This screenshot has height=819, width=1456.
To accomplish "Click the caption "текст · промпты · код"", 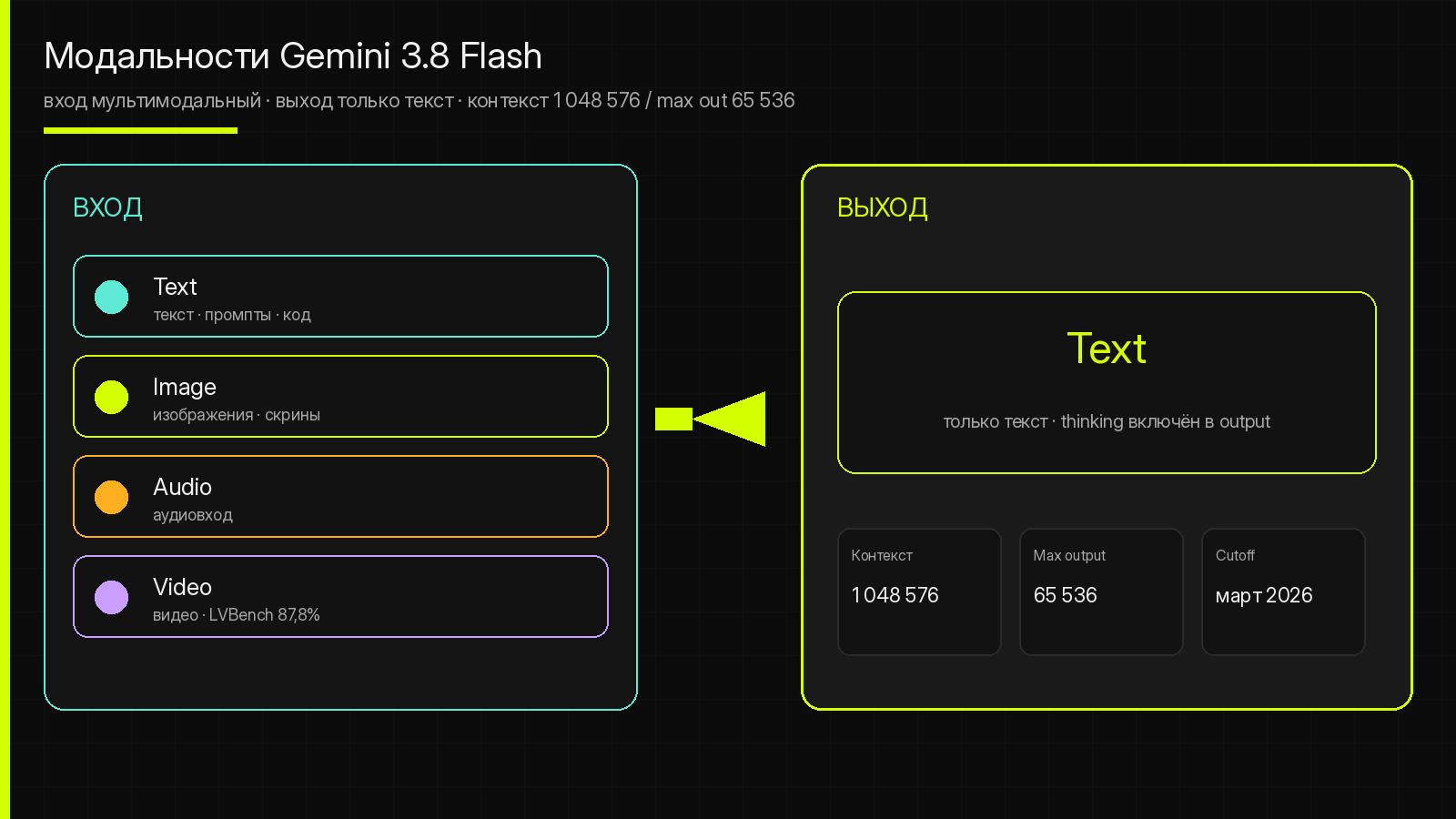I will [x=232, y=315].
